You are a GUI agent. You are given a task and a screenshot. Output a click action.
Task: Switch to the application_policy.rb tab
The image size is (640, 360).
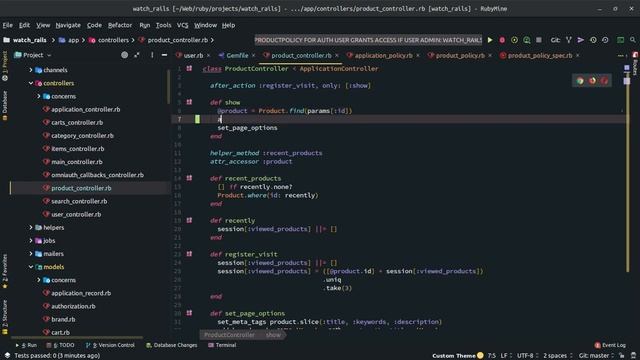[x=383, y=56]
